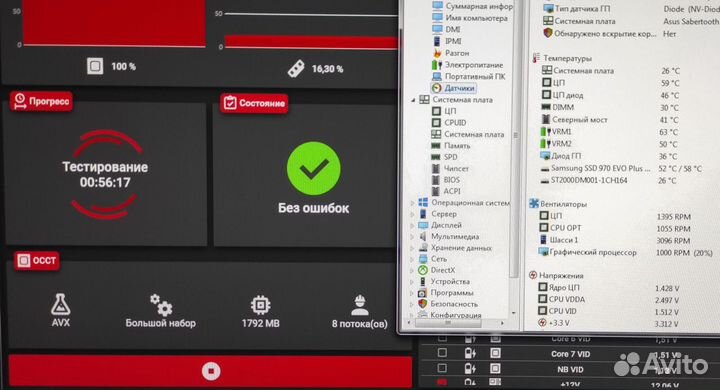720x390 pixels.
Task: Click the 1792 MB memory chip icon
Action: coord(260,305)
